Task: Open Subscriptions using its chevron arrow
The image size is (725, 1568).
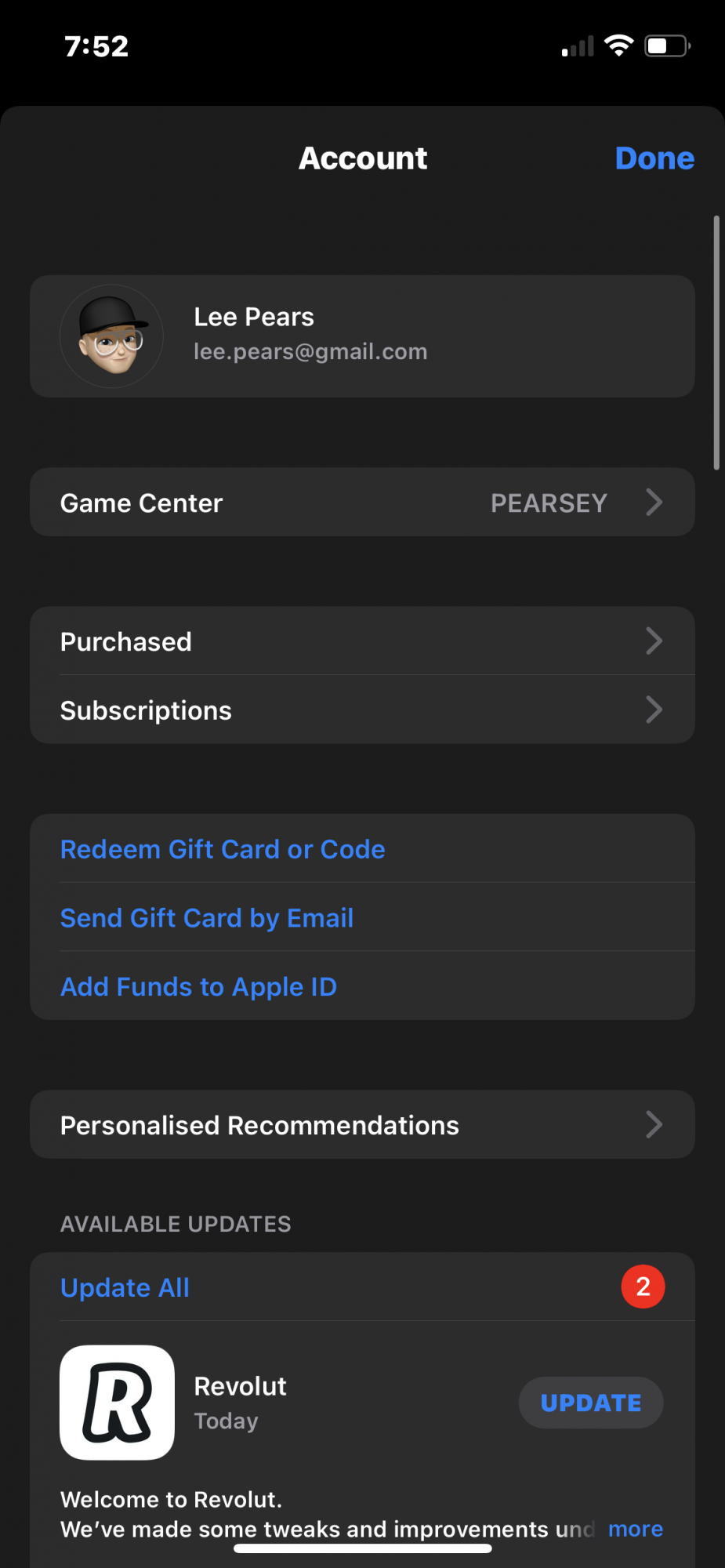Action: coord(654,710)
